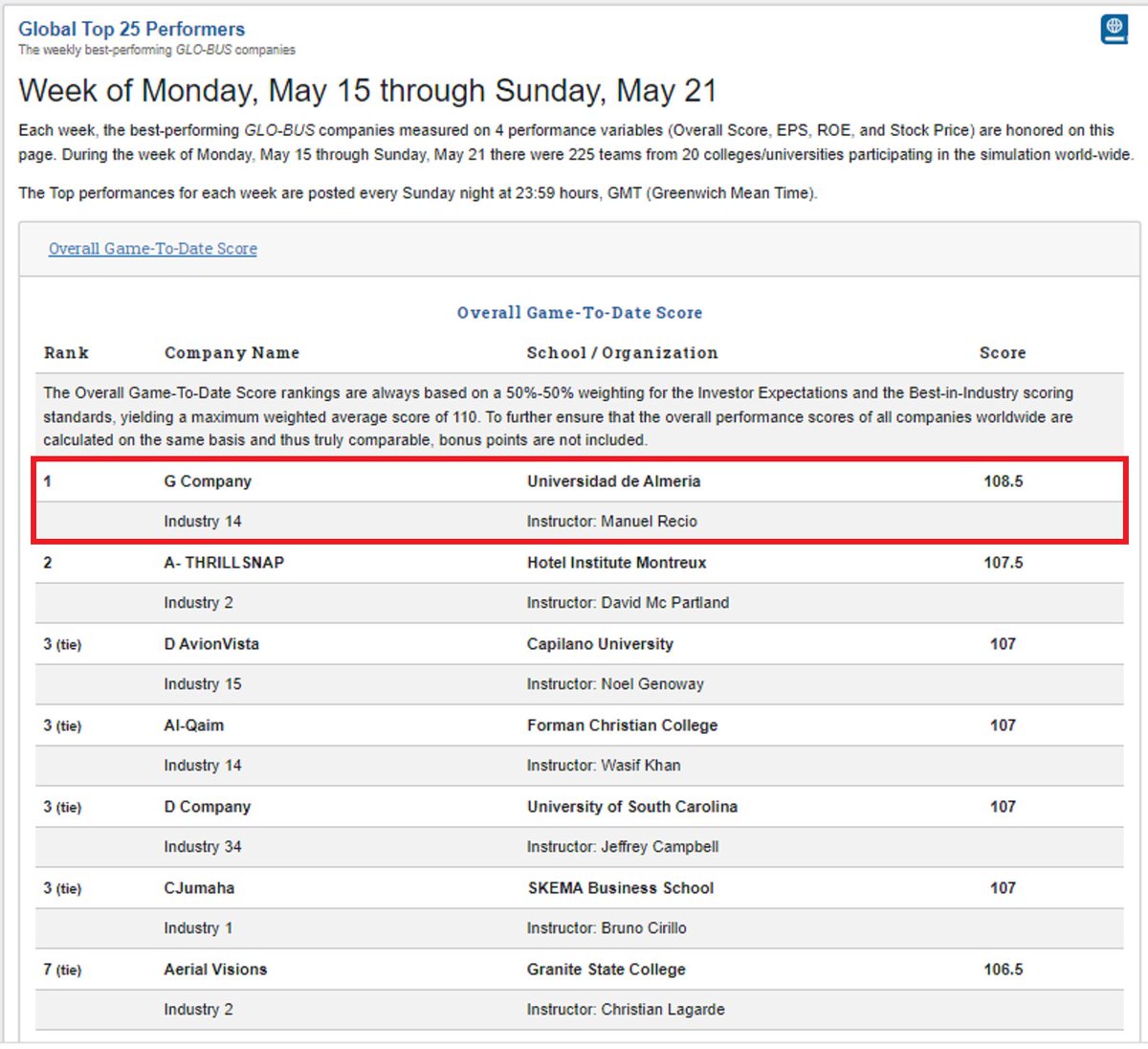Viewport: 1148px width, 1049px height.
Task: Open the Overall Game-To-Date Score link
Action: [x=153, y=249]
